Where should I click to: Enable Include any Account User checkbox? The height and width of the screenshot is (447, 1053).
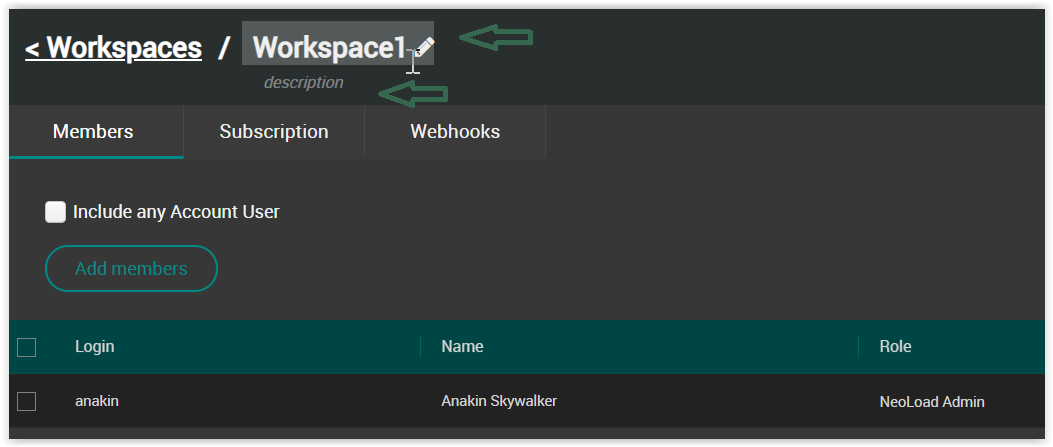coord(56,212)
